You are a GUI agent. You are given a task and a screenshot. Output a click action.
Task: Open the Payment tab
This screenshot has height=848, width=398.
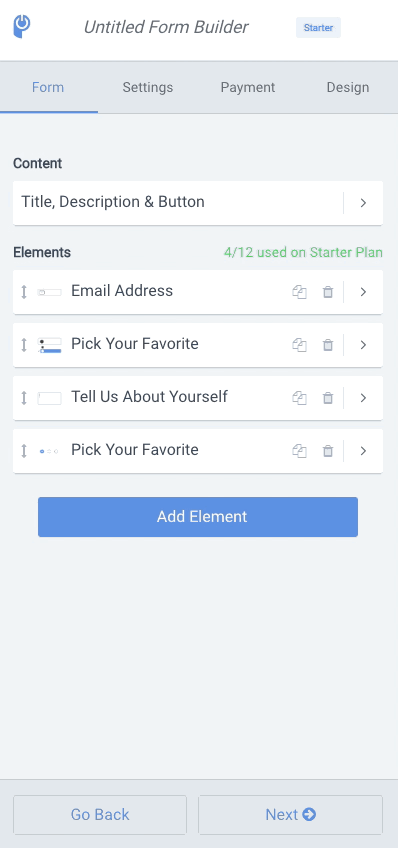tap(248, 88)
